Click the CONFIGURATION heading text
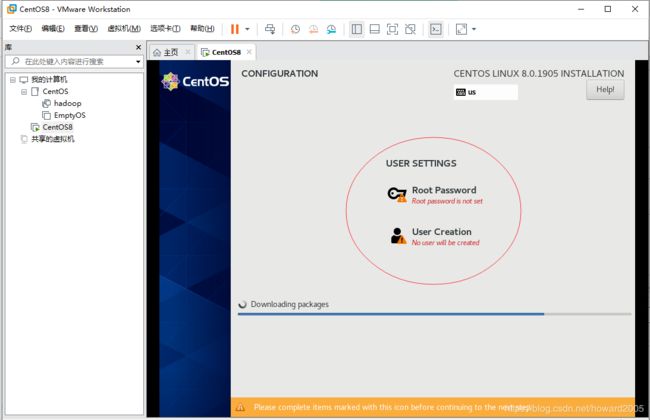This screenshot has height=420, width=650. [280, 74]
